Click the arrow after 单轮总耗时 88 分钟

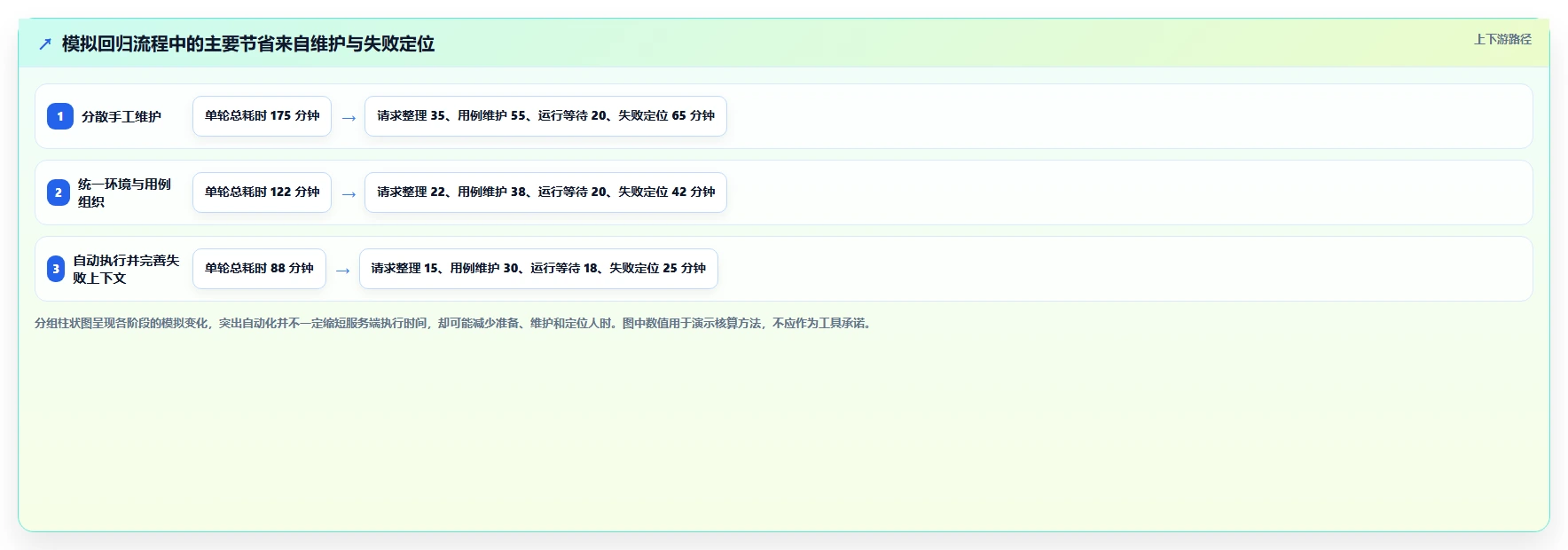coord(343,270)
